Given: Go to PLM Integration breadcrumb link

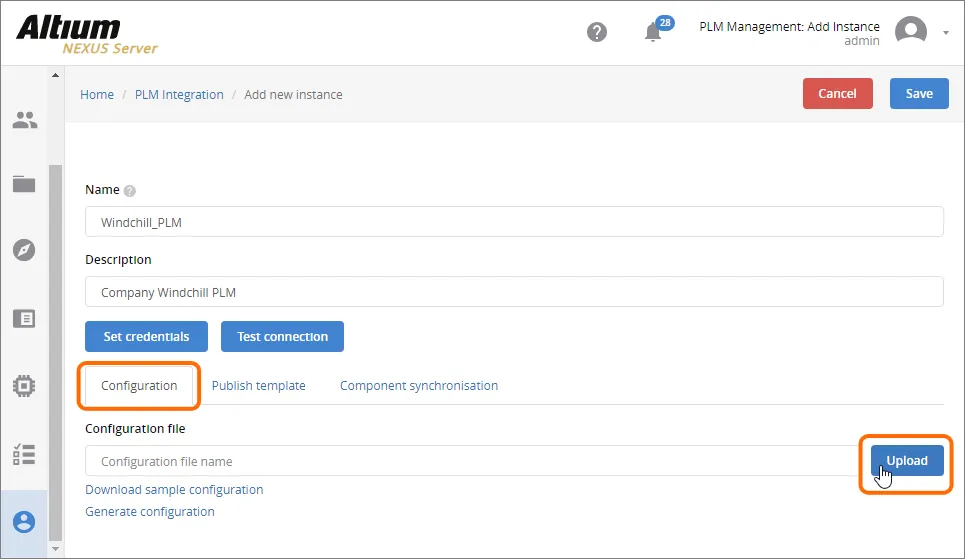Looking at the screenshot, I should [x=179, y=95].
